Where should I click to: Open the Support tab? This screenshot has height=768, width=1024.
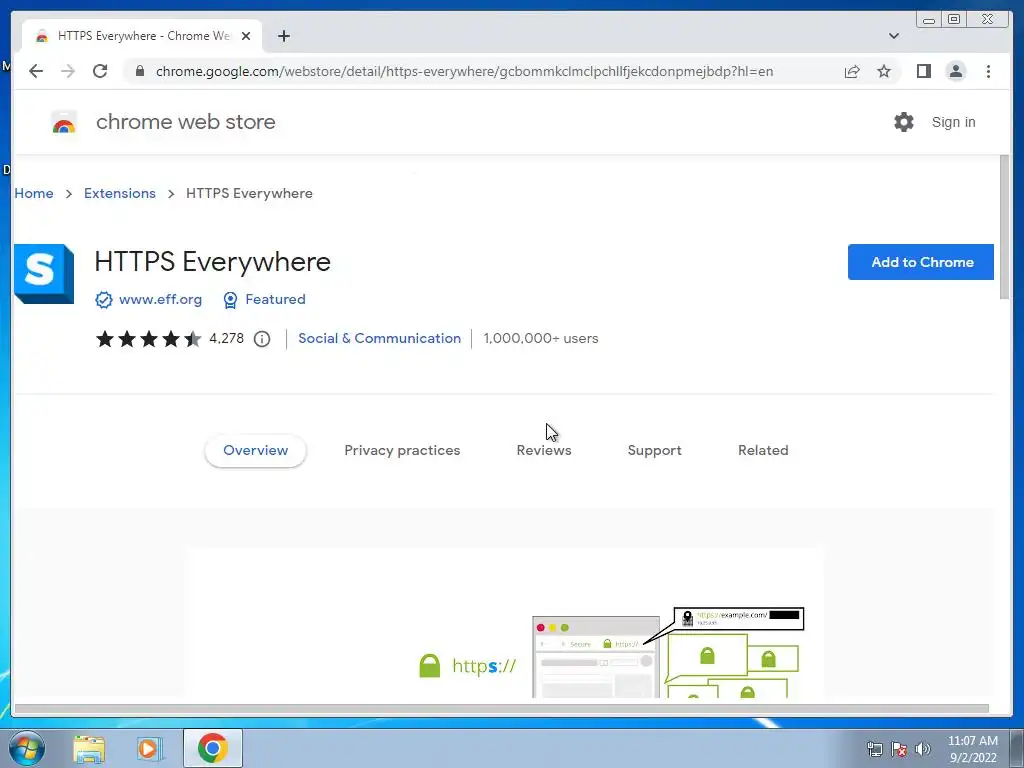(654, 451)
